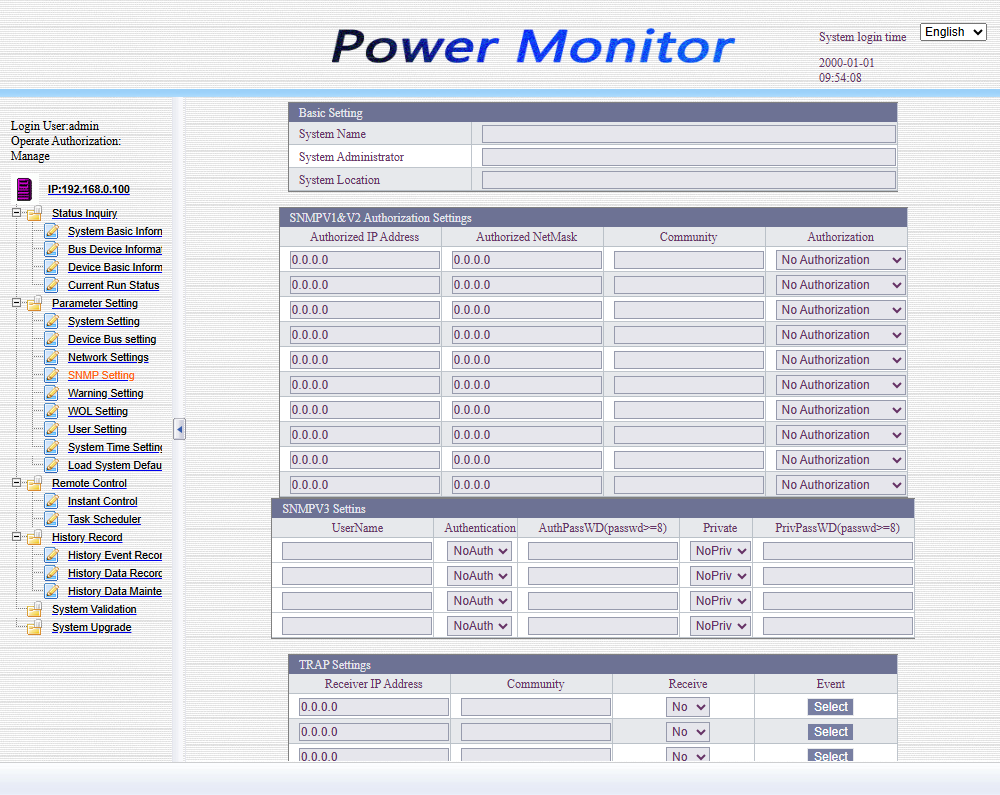Click the System Name input field
Viewport: 1000px width, 795px height.
click(688, 134)
